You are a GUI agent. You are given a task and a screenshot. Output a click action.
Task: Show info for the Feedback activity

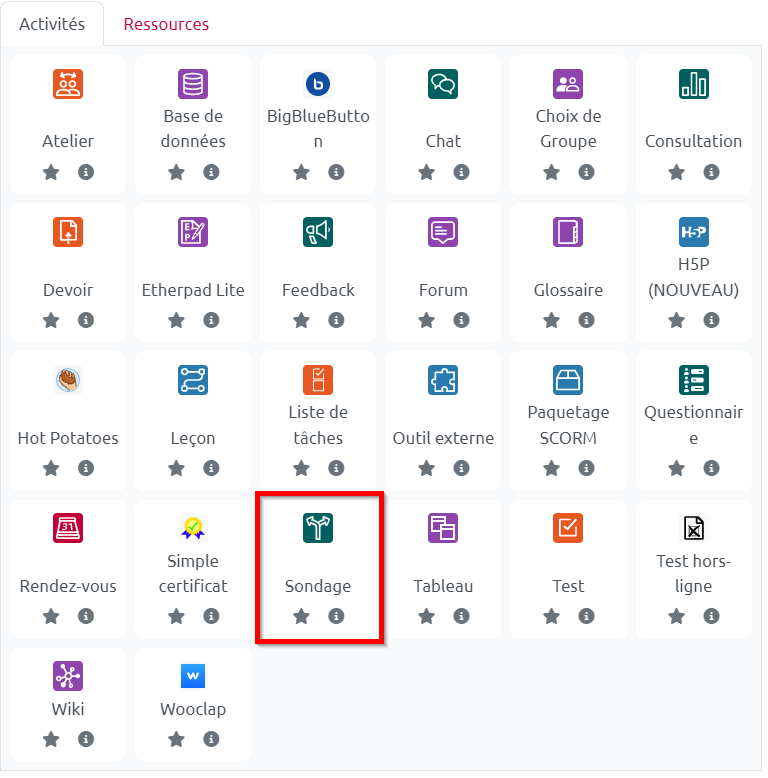336,320
